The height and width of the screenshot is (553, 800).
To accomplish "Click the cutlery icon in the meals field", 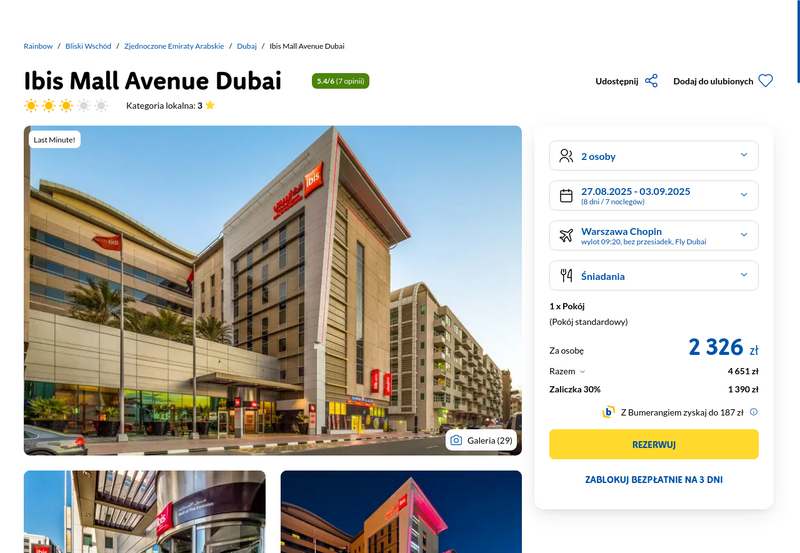I will point(566,275).
